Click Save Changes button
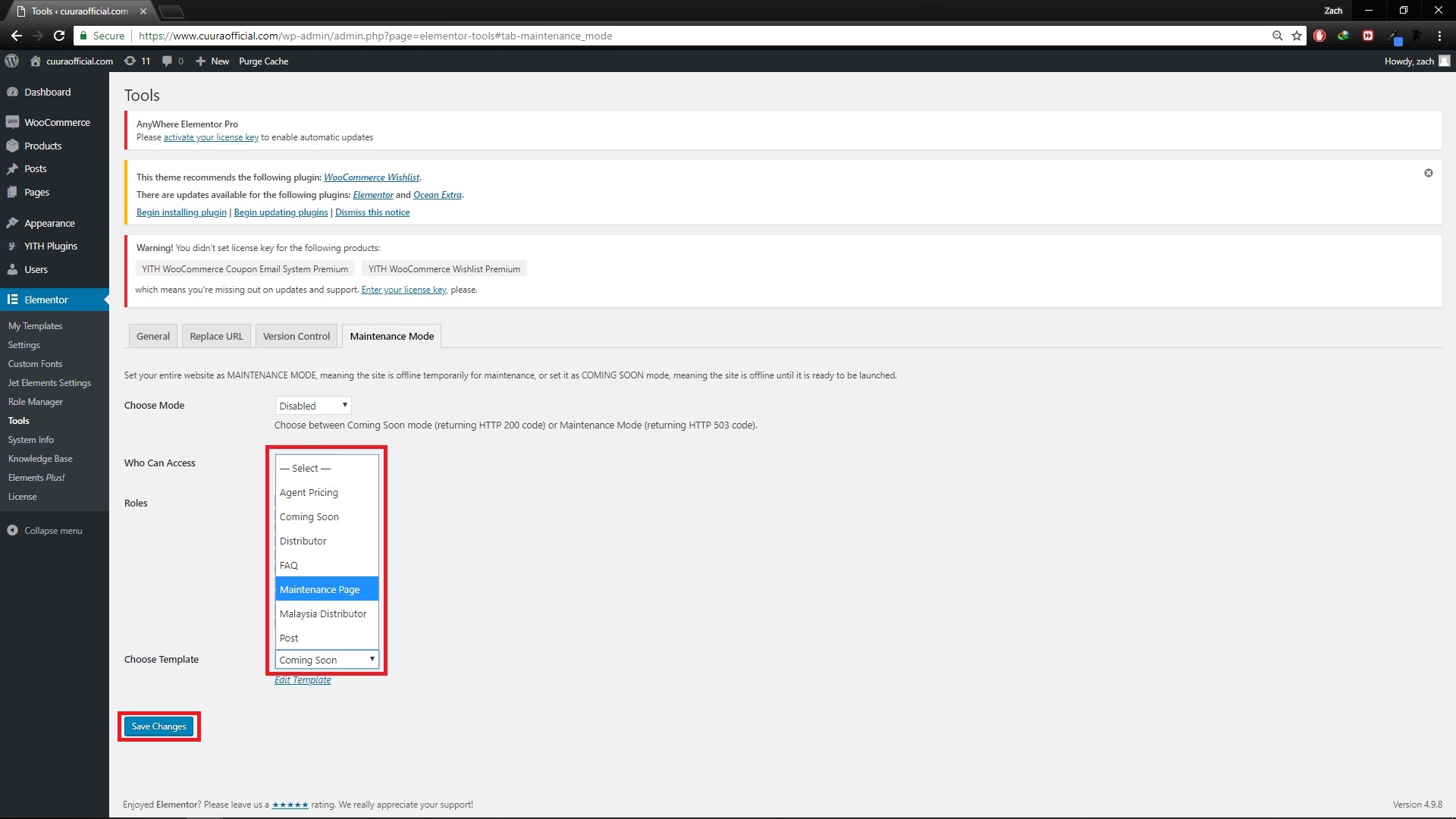Viewport: 1456px width, 819px height. coord(158,726)
